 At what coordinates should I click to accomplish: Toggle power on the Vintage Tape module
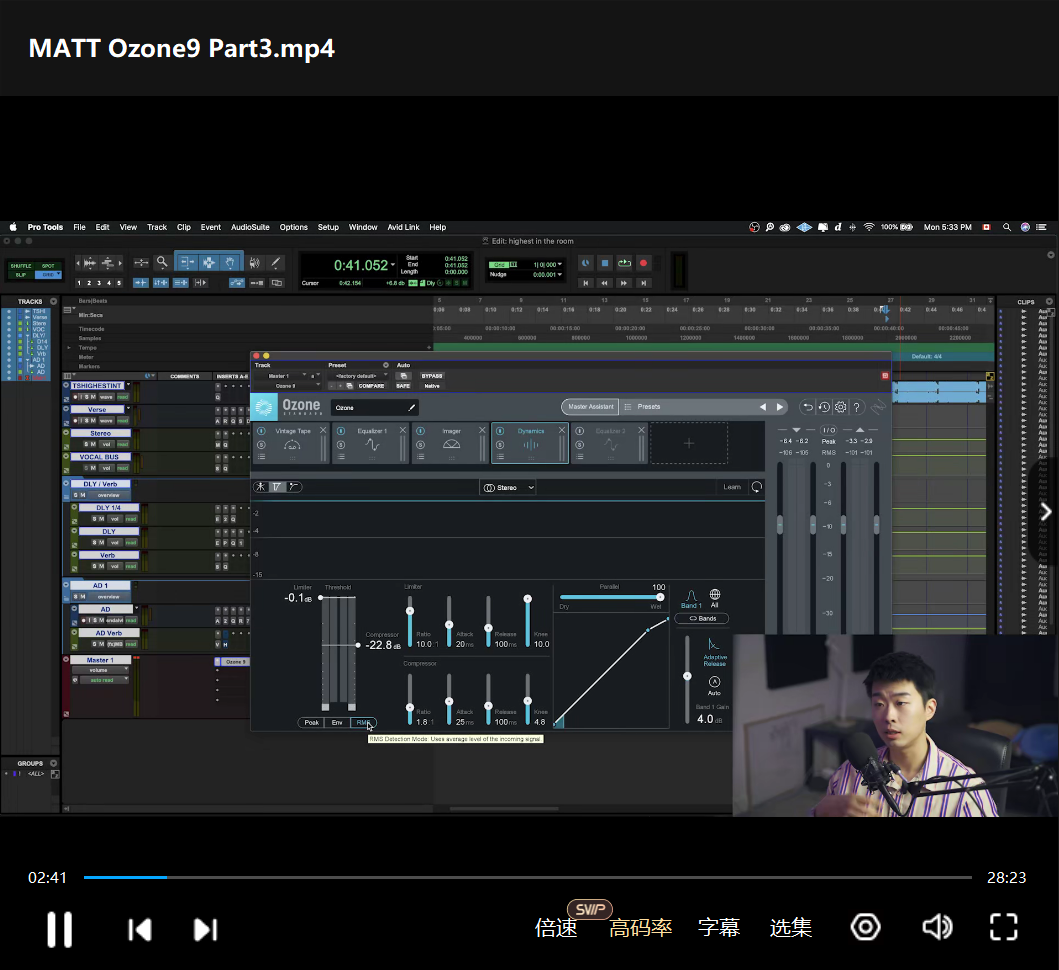coord(261,431)
